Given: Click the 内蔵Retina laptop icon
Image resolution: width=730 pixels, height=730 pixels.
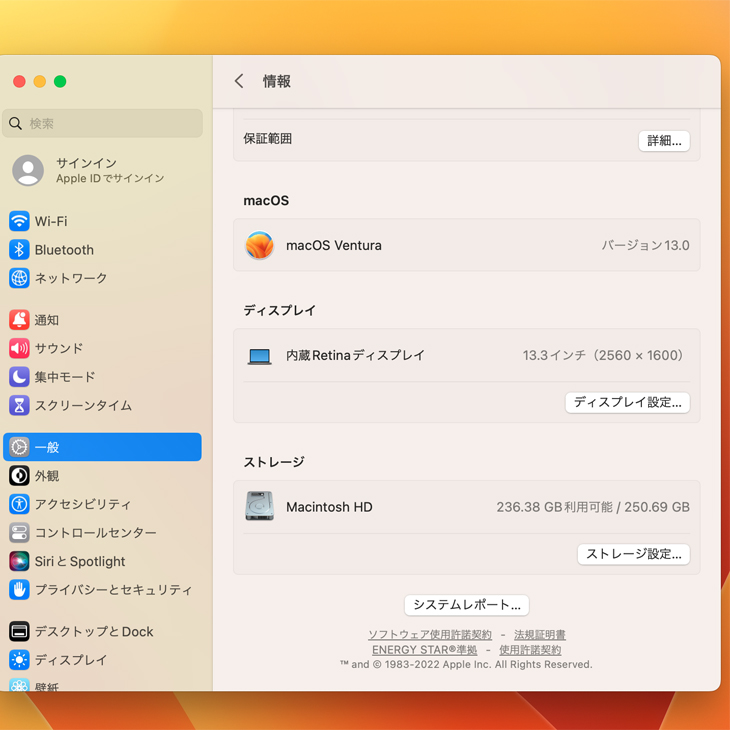Looking at the screenshot, I should 259,356.
